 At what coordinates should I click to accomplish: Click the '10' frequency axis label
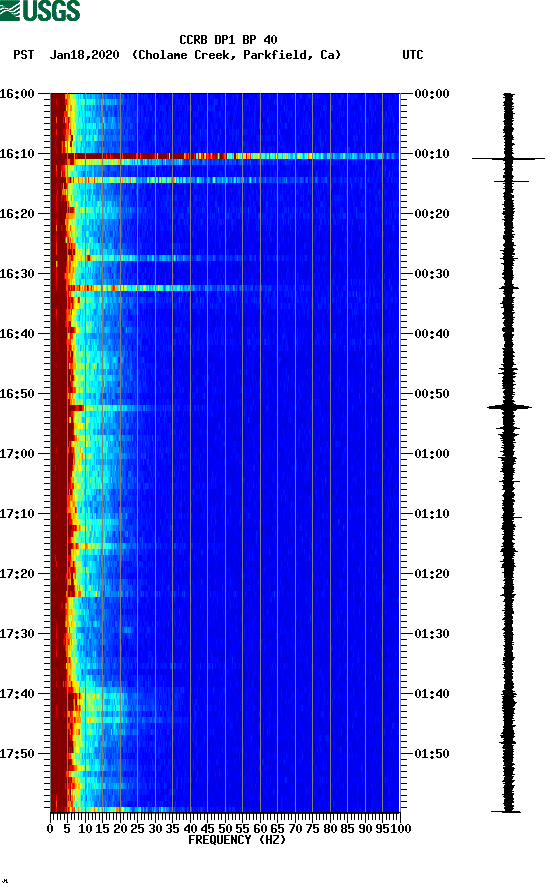[85, 829]
